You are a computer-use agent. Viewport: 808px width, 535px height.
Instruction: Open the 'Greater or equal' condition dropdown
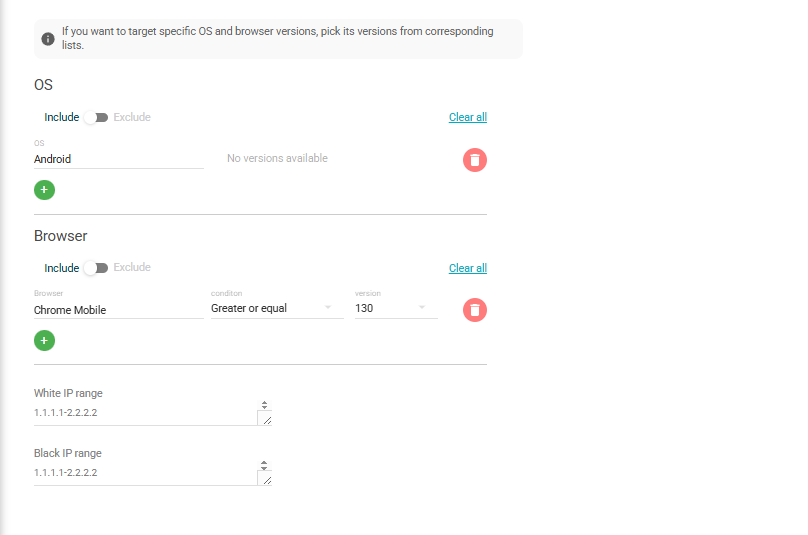pyautogui.click(x=271, y=309)
